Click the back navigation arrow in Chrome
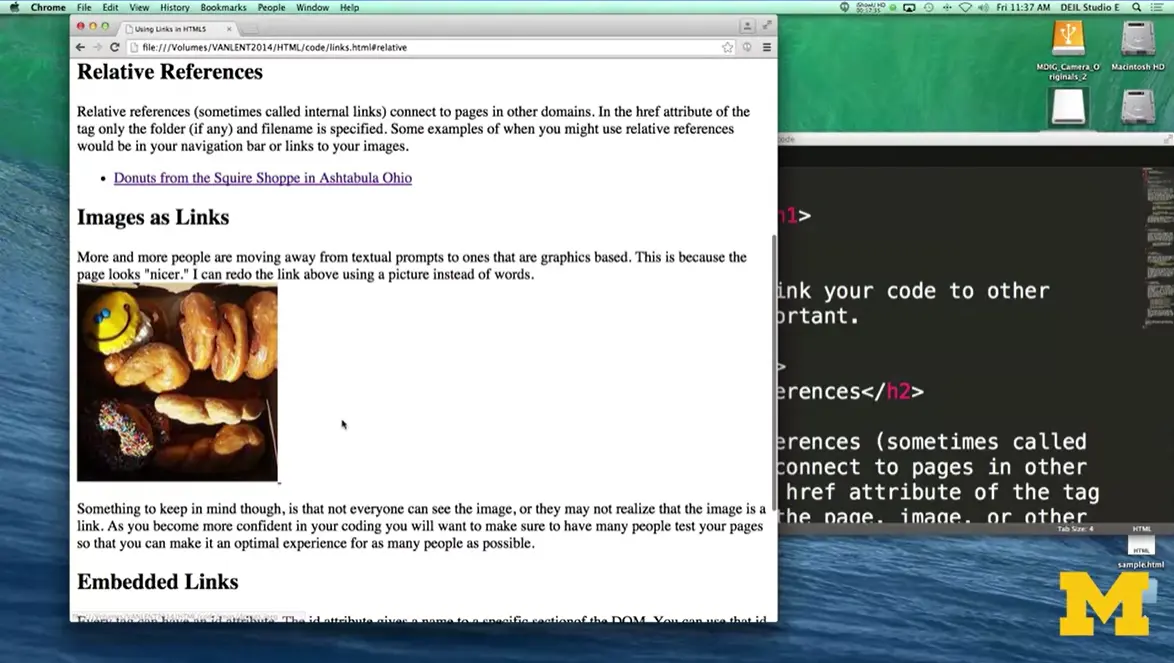 80,46
